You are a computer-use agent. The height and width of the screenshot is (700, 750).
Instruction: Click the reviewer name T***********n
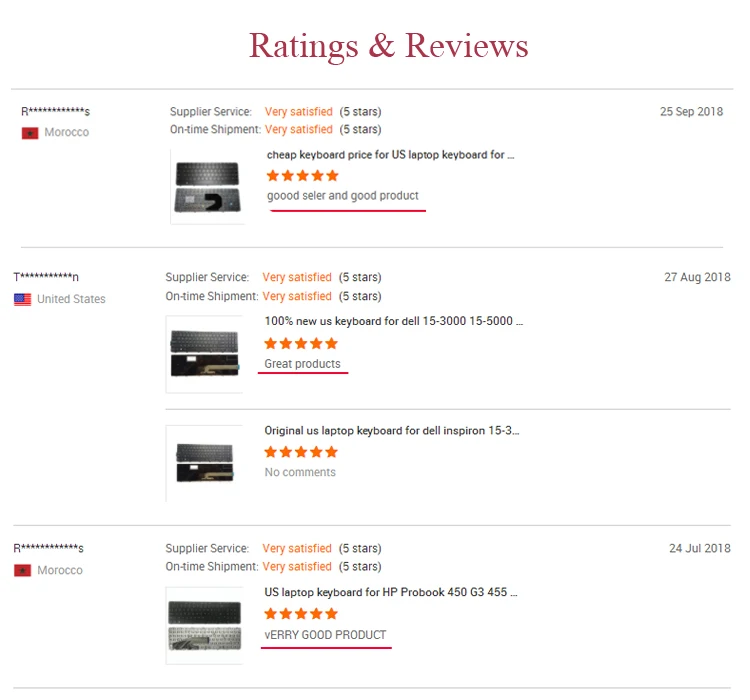tap(46, 277)
